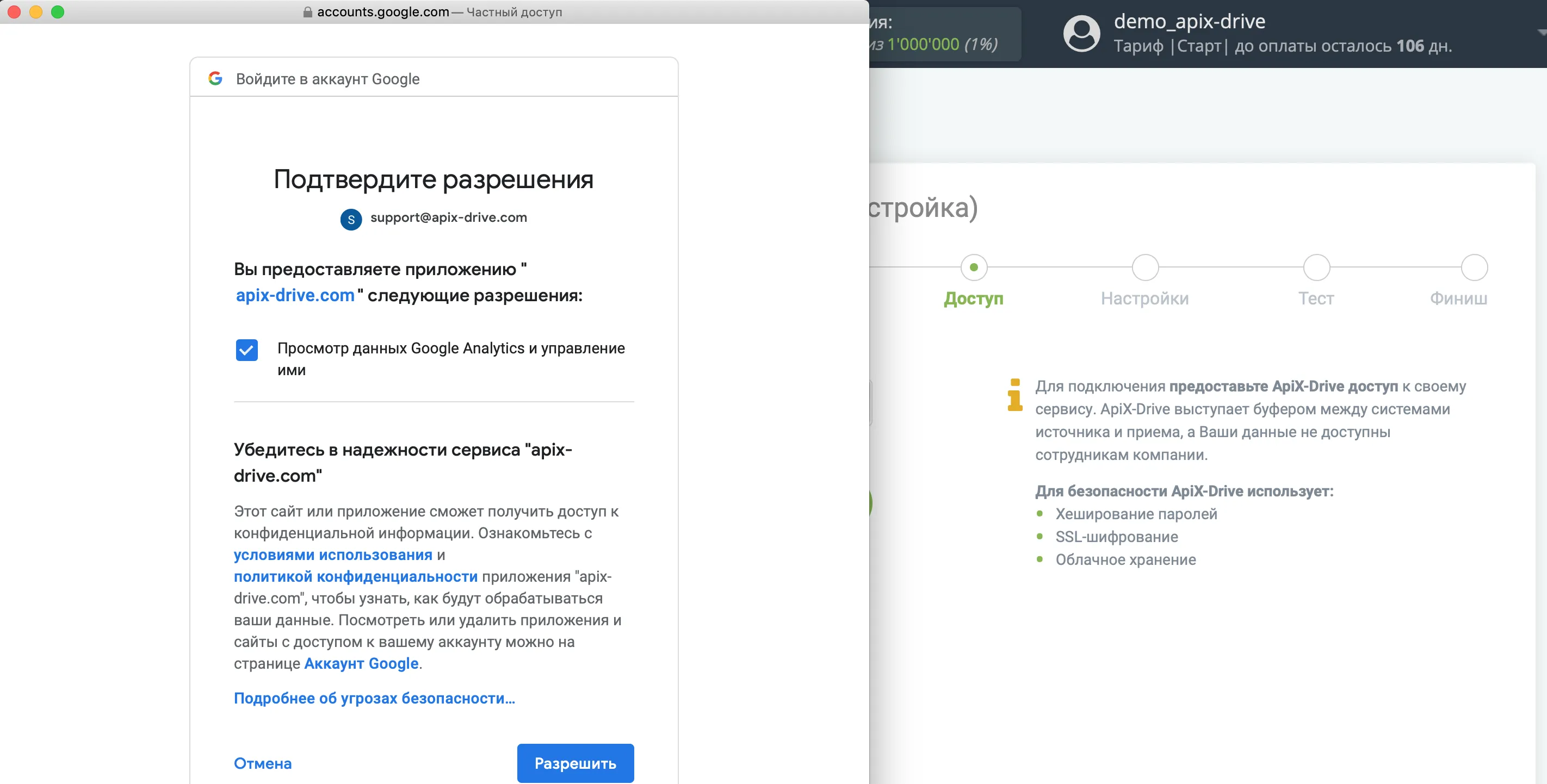The height and width of the screenshot is (784, 1547).
Task: Click the Настройки step circle marker
Action: (1144, 267)
